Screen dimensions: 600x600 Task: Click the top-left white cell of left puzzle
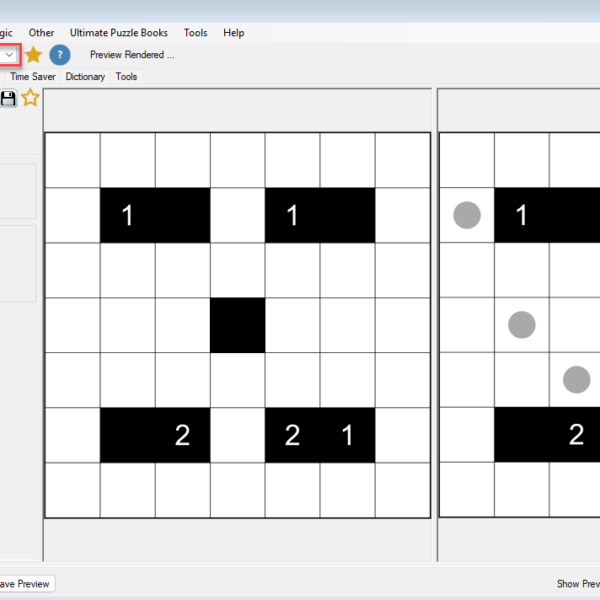click(x=72, y=160)
